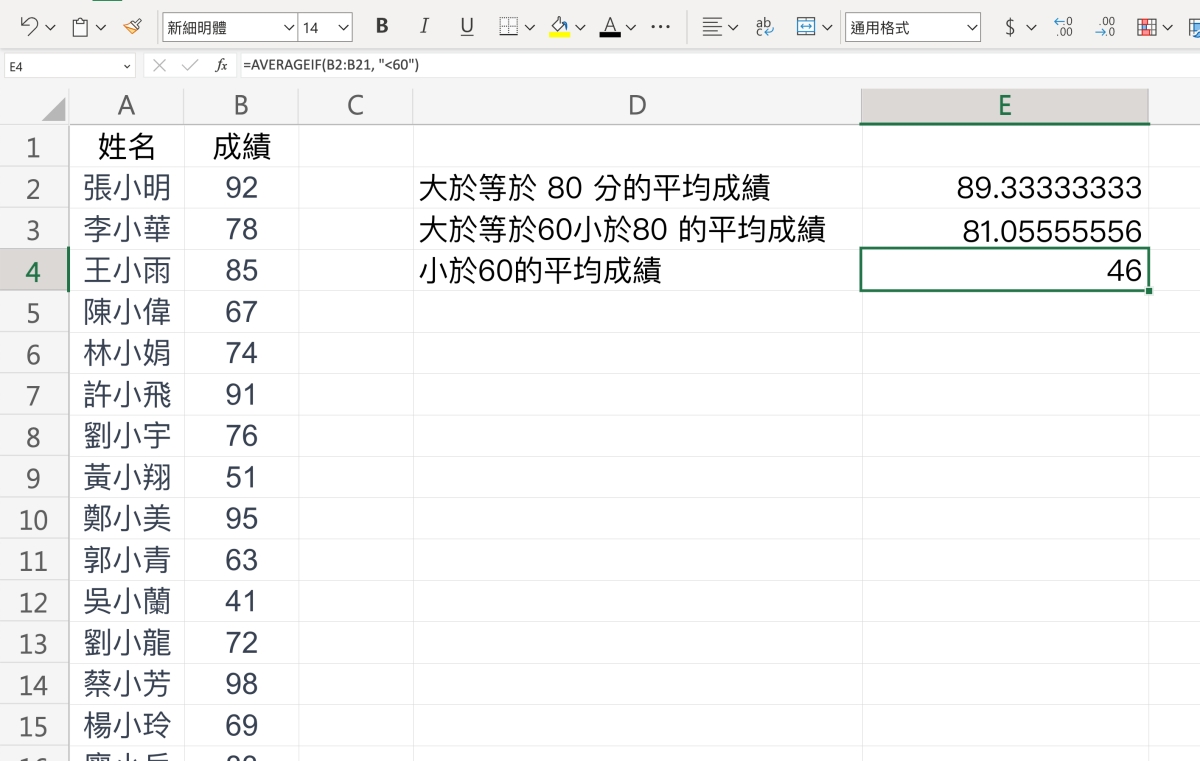Click the Merge cells icon

pos(806,27)
